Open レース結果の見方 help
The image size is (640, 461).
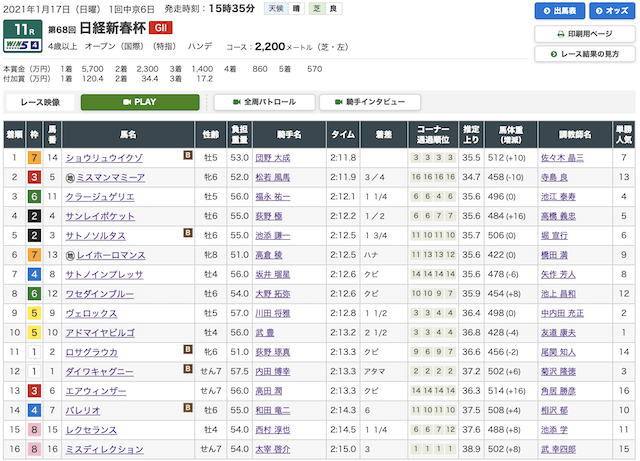[585, 54]
